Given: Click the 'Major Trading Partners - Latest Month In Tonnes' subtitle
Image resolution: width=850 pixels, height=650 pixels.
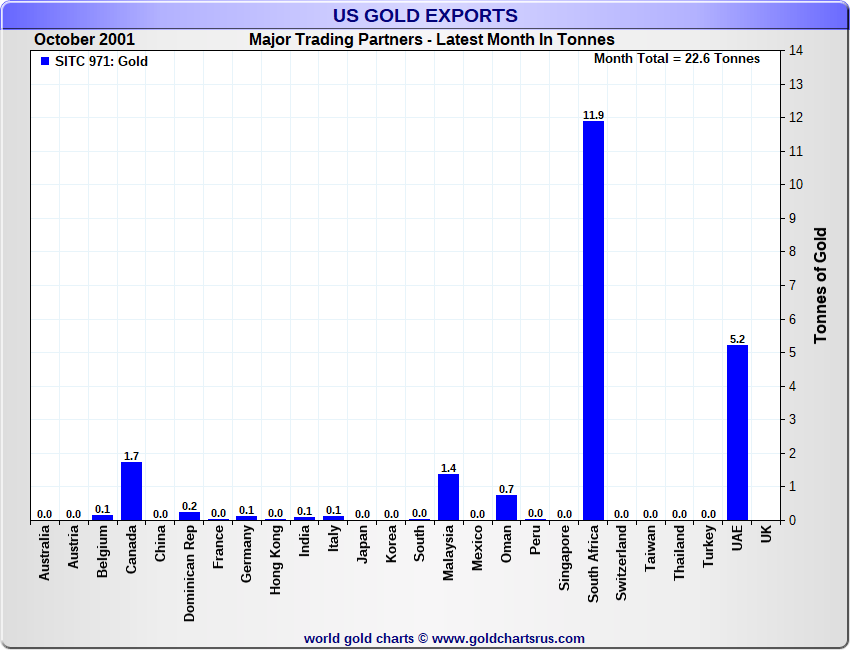Looking at the screenshot, I should [432, 40].
